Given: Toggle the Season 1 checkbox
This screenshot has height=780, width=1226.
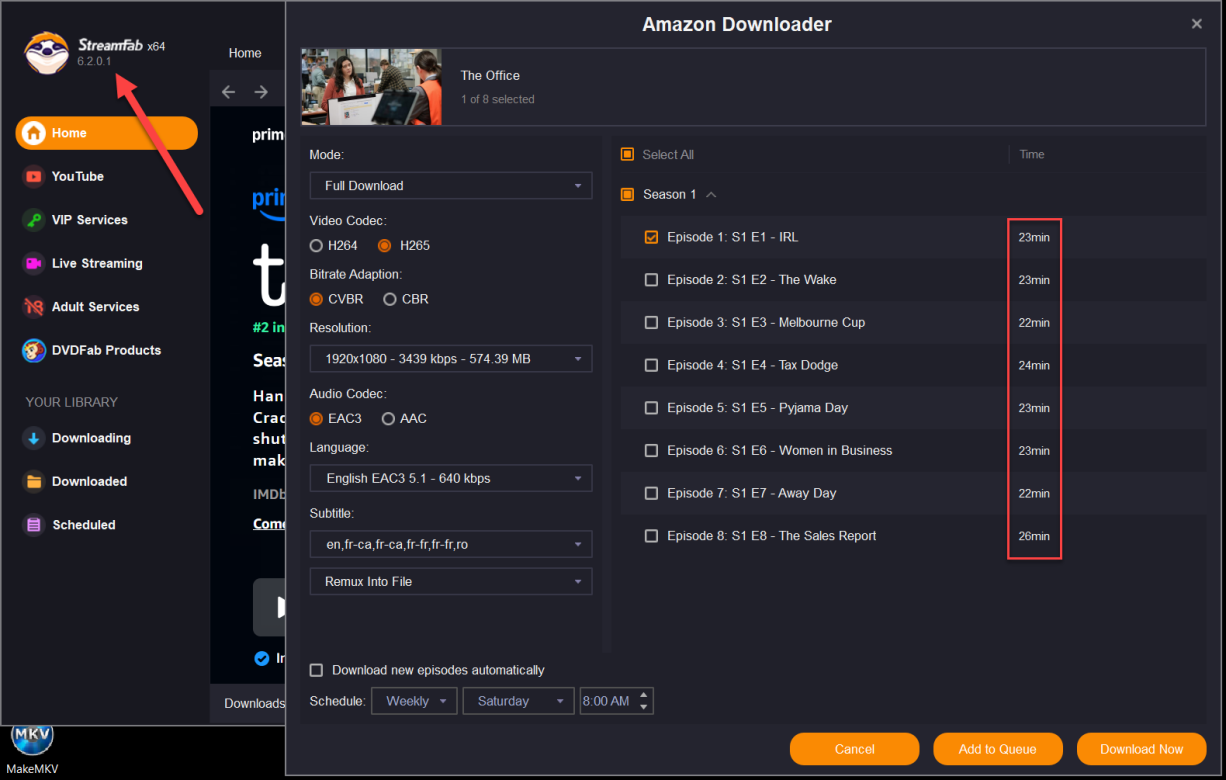Looking at the screenshot, I should tap(627, 194).
